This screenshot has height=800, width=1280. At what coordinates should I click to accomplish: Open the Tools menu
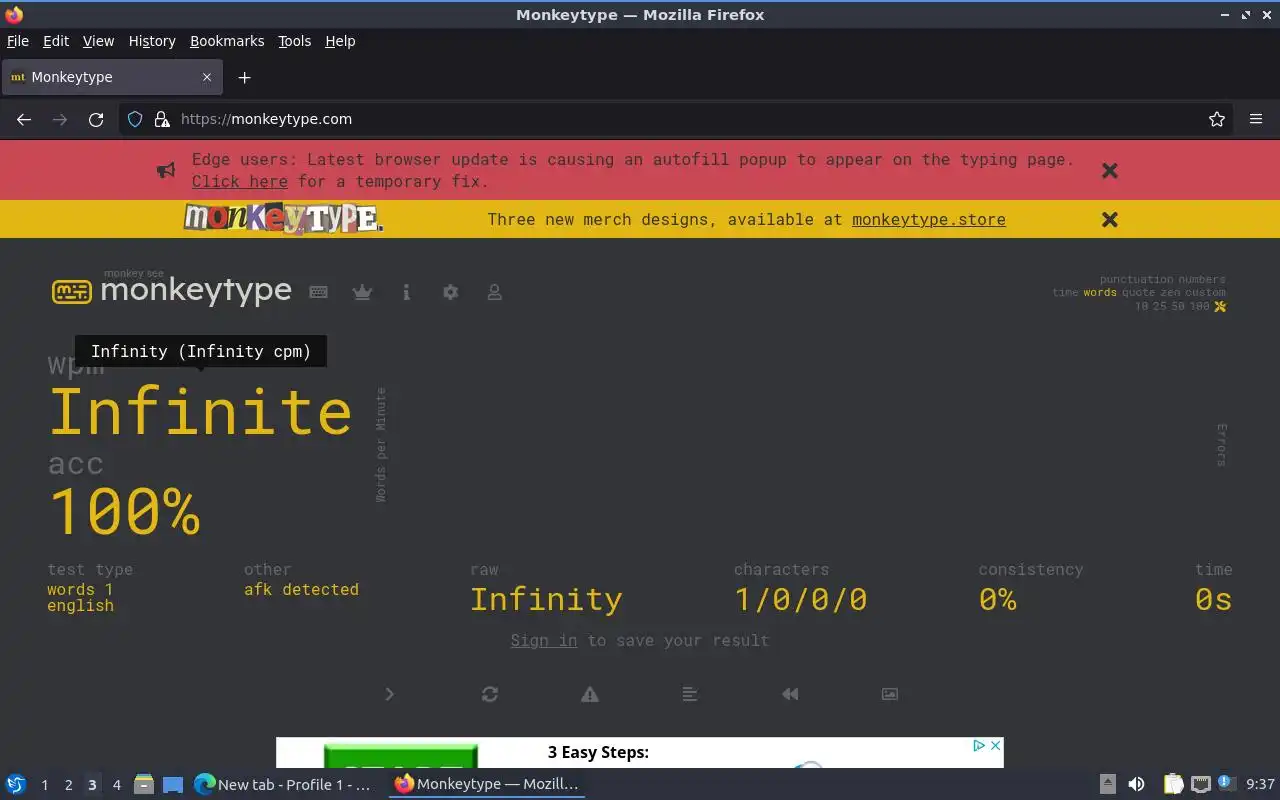point(294,41)
